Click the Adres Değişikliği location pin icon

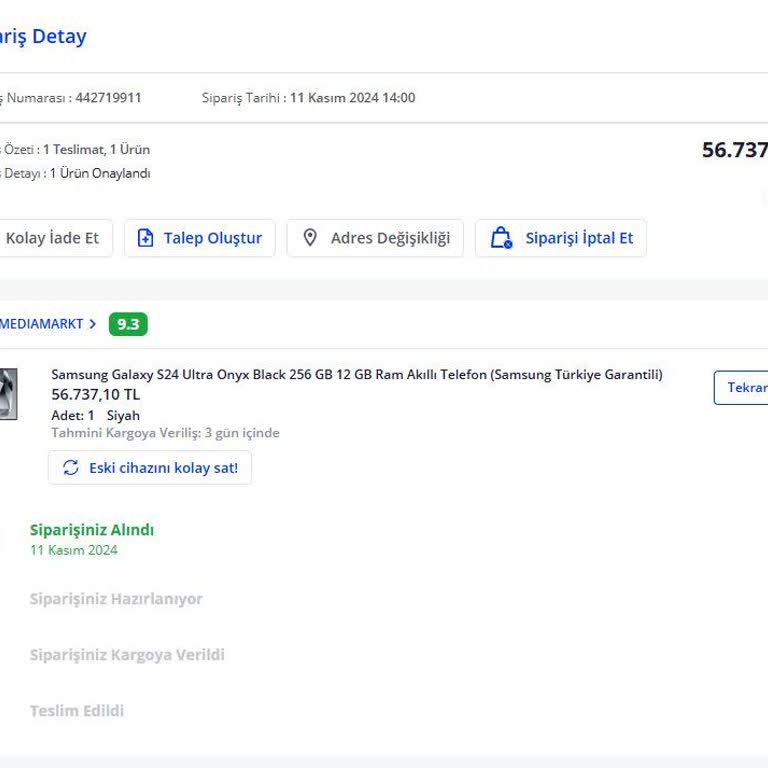[x=310, y=238]
